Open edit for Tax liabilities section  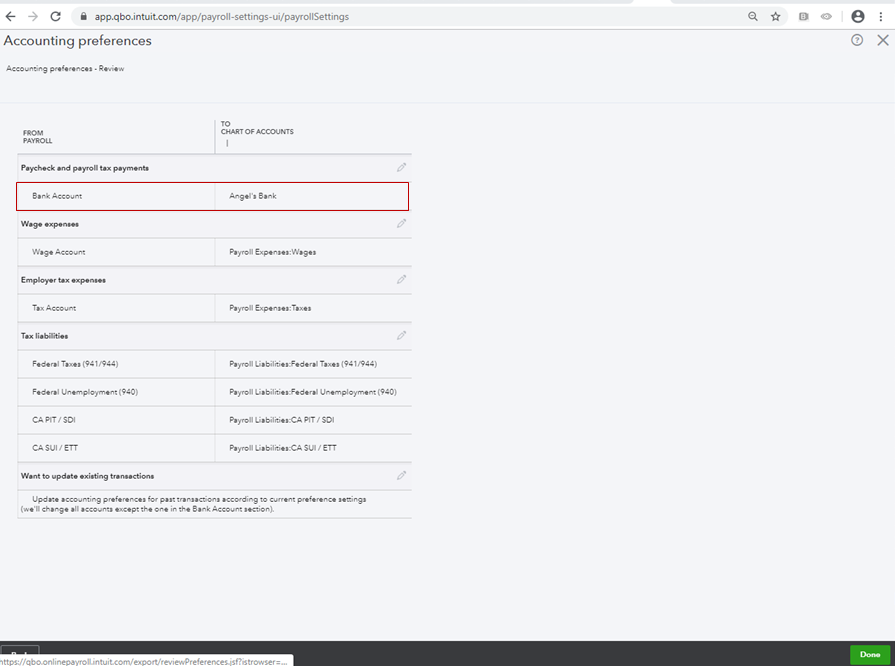click(x=401, y=336)
